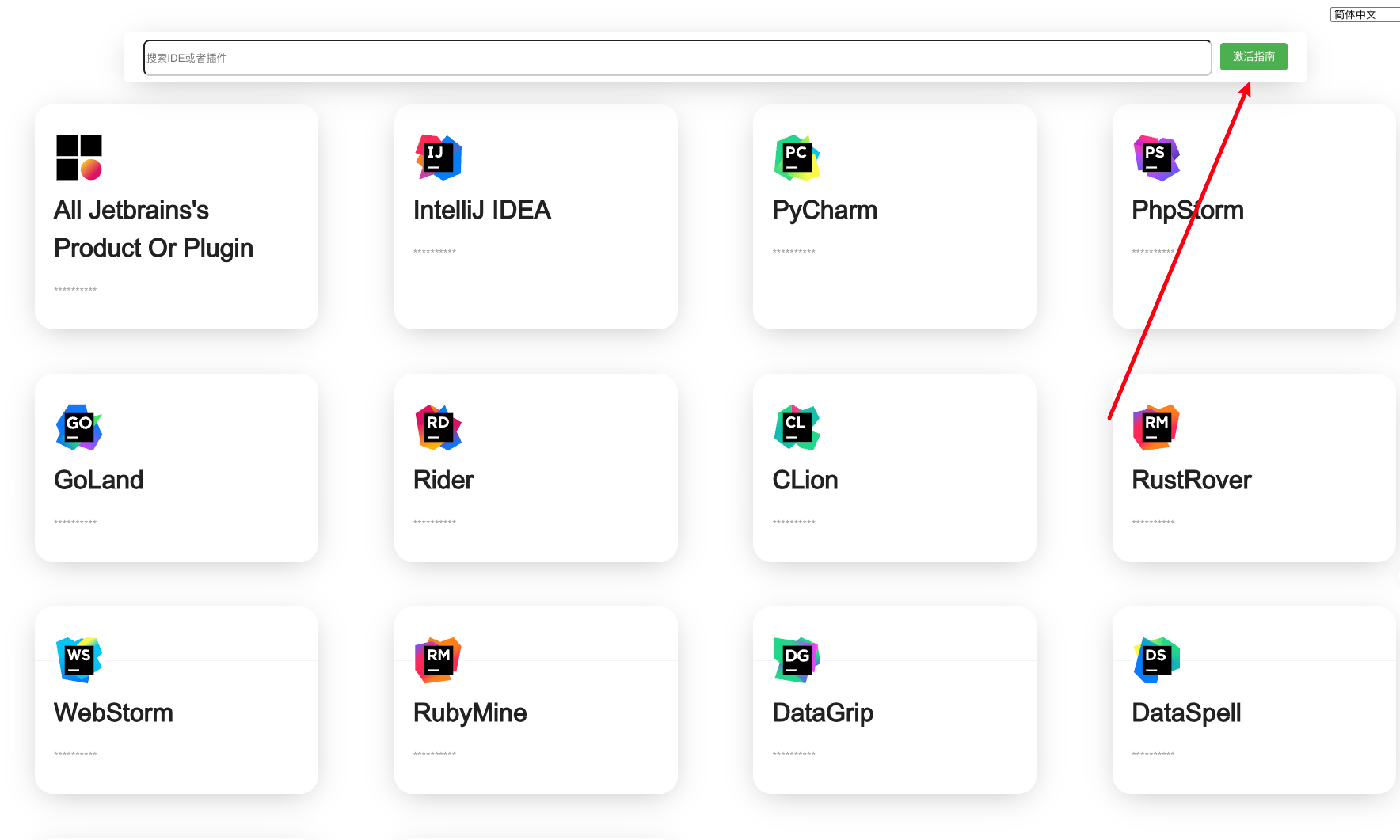Viewport: 1400px width, 840px height.
Task: Copy the masked asterisk key under PhpStorm
Action: (1154, 252)
